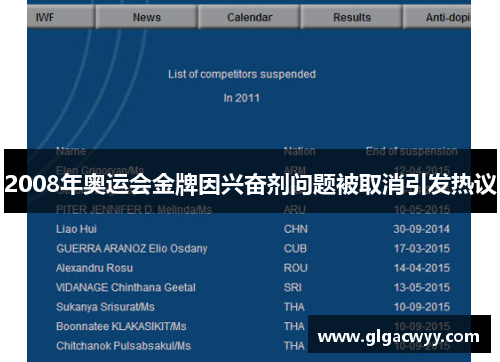This screenshot has width=500, height=362.
Task: Click the date 17-03-2015
Action: [x=422, y=249]
